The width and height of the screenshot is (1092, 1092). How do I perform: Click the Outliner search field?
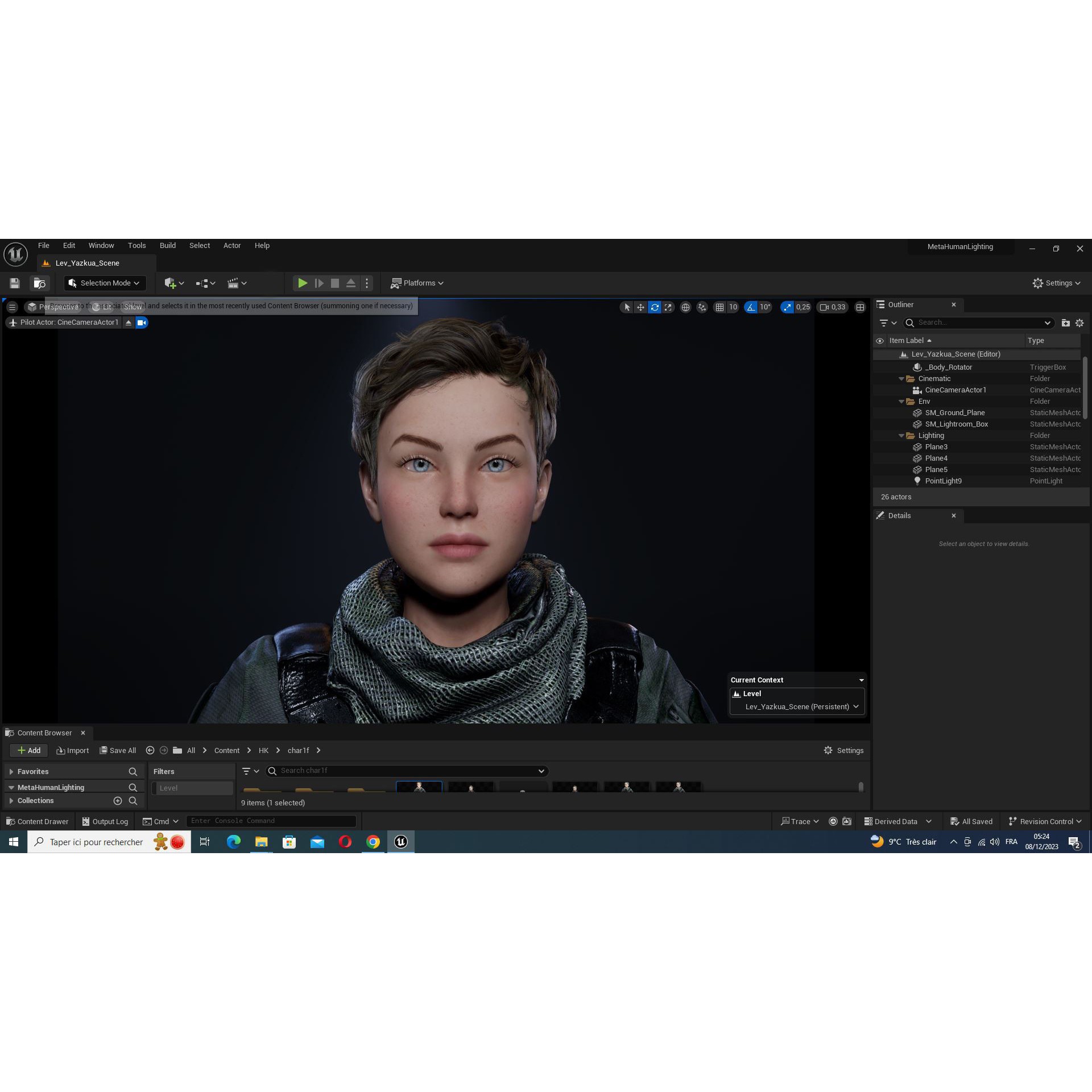pyautogui.click(x=978, y=322)
